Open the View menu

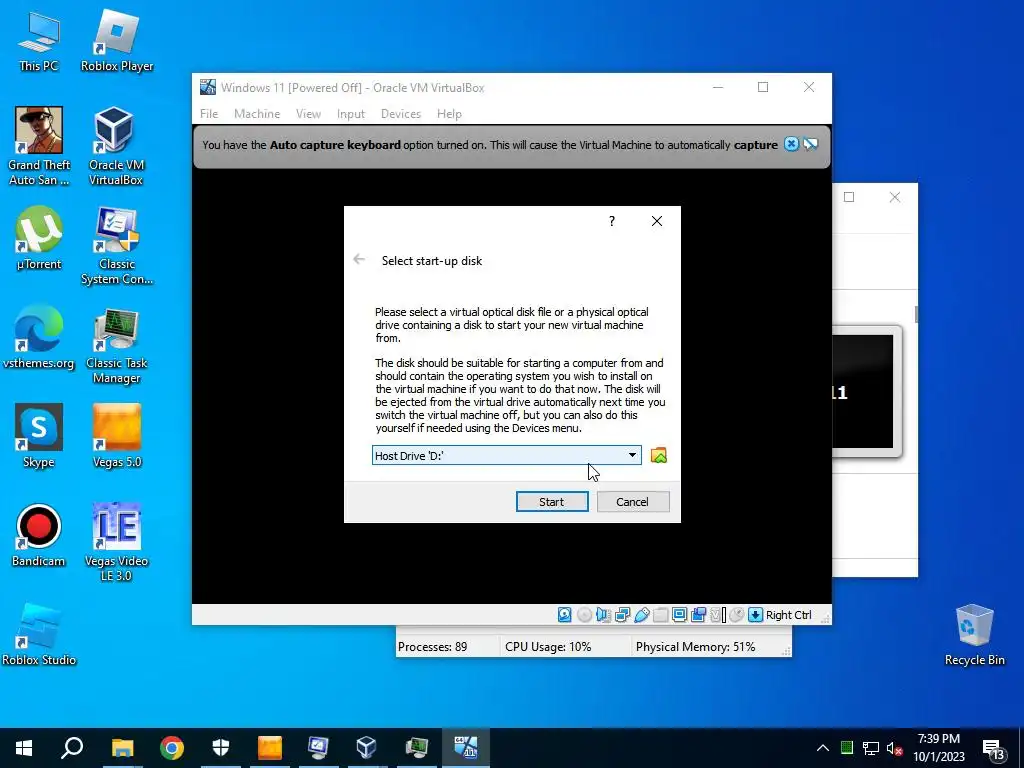tap(308, 114)
